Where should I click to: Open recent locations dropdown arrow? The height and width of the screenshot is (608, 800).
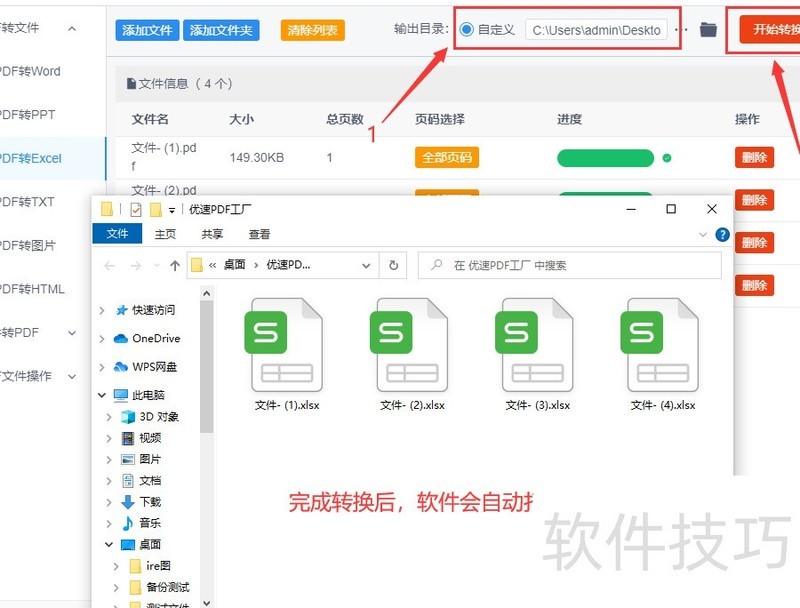[157, 265]
